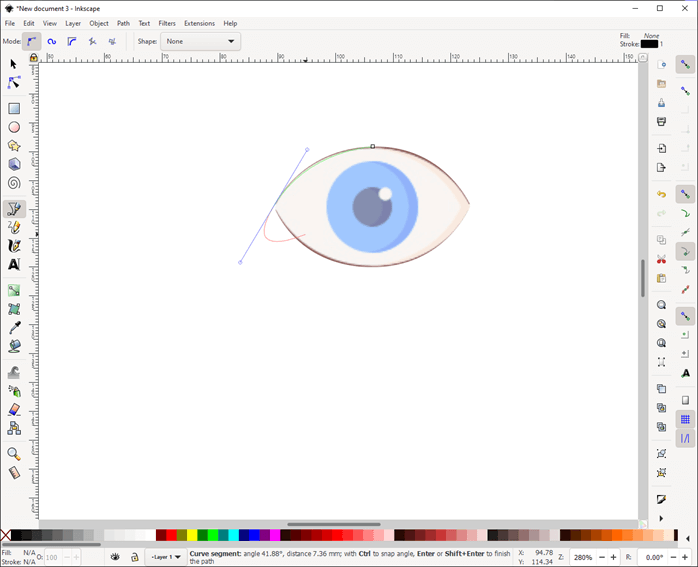Toggle the snap to grid button
Screen dimensions: 698x567
pos(686,420)
